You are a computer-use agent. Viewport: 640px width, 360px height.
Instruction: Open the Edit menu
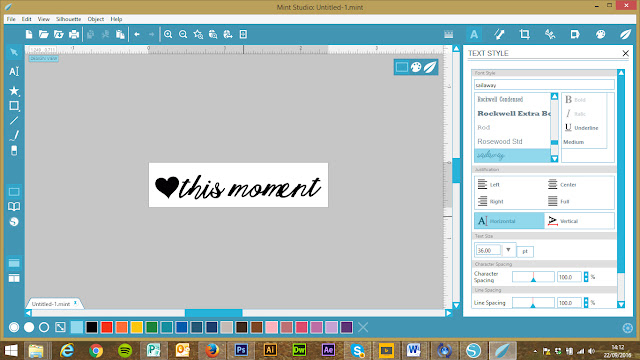pos(27,19)
